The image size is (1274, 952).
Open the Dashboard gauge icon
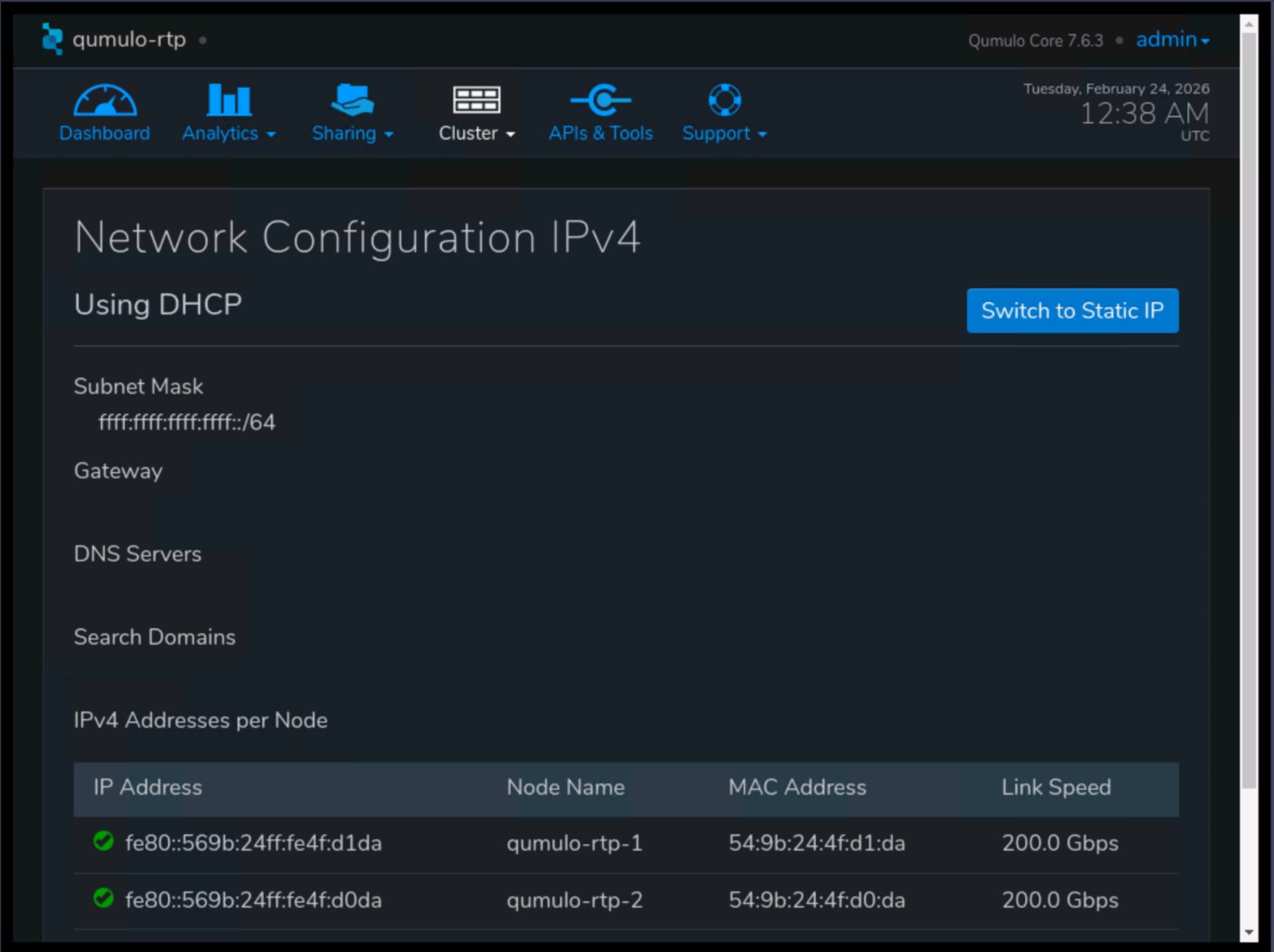pos(105,100)
